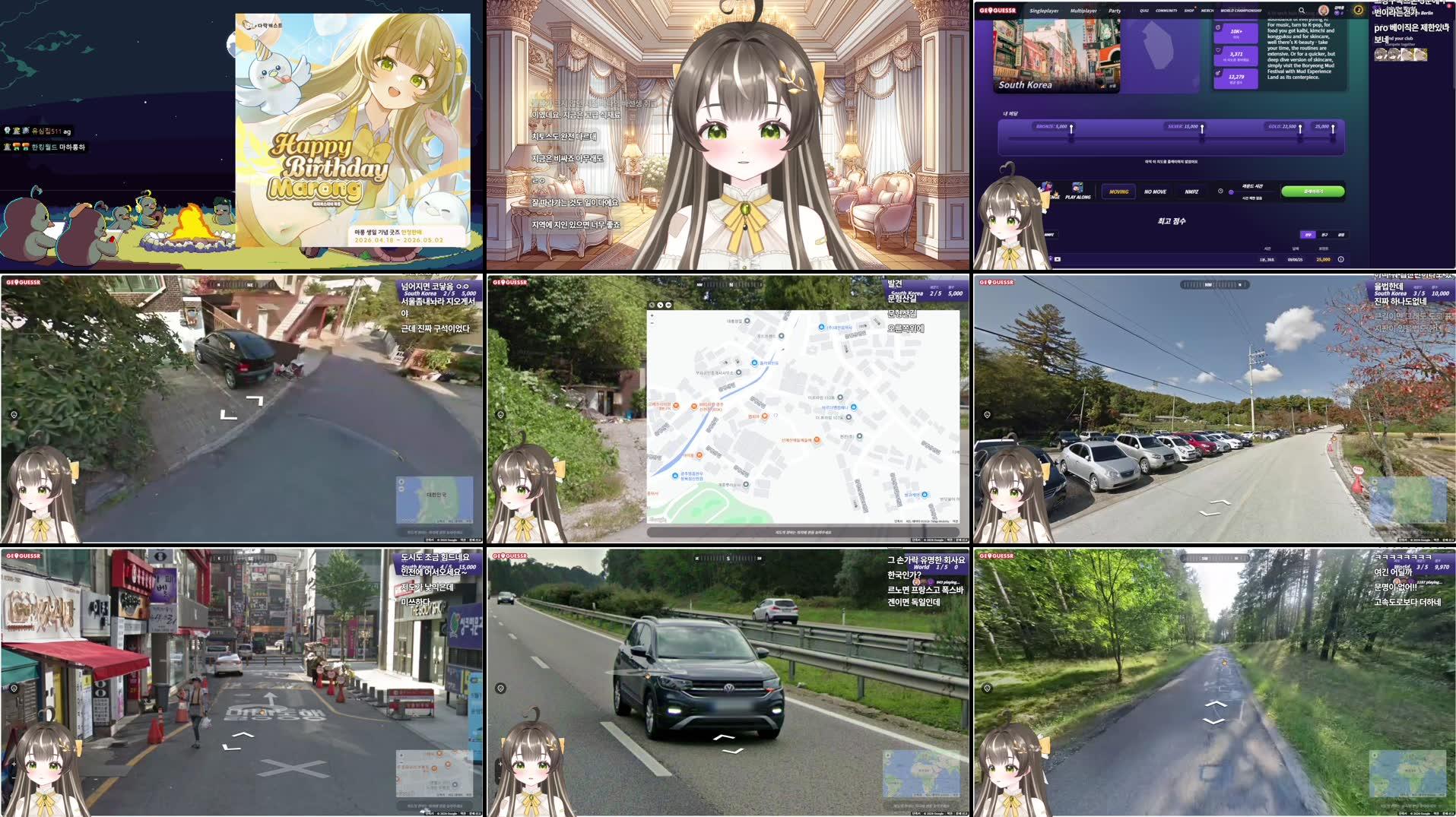Image resolution: width=1456 pixels, height=817 pixels.
Task: Click return-to-start icon in expanded map frame
Action: click(500, 414)
